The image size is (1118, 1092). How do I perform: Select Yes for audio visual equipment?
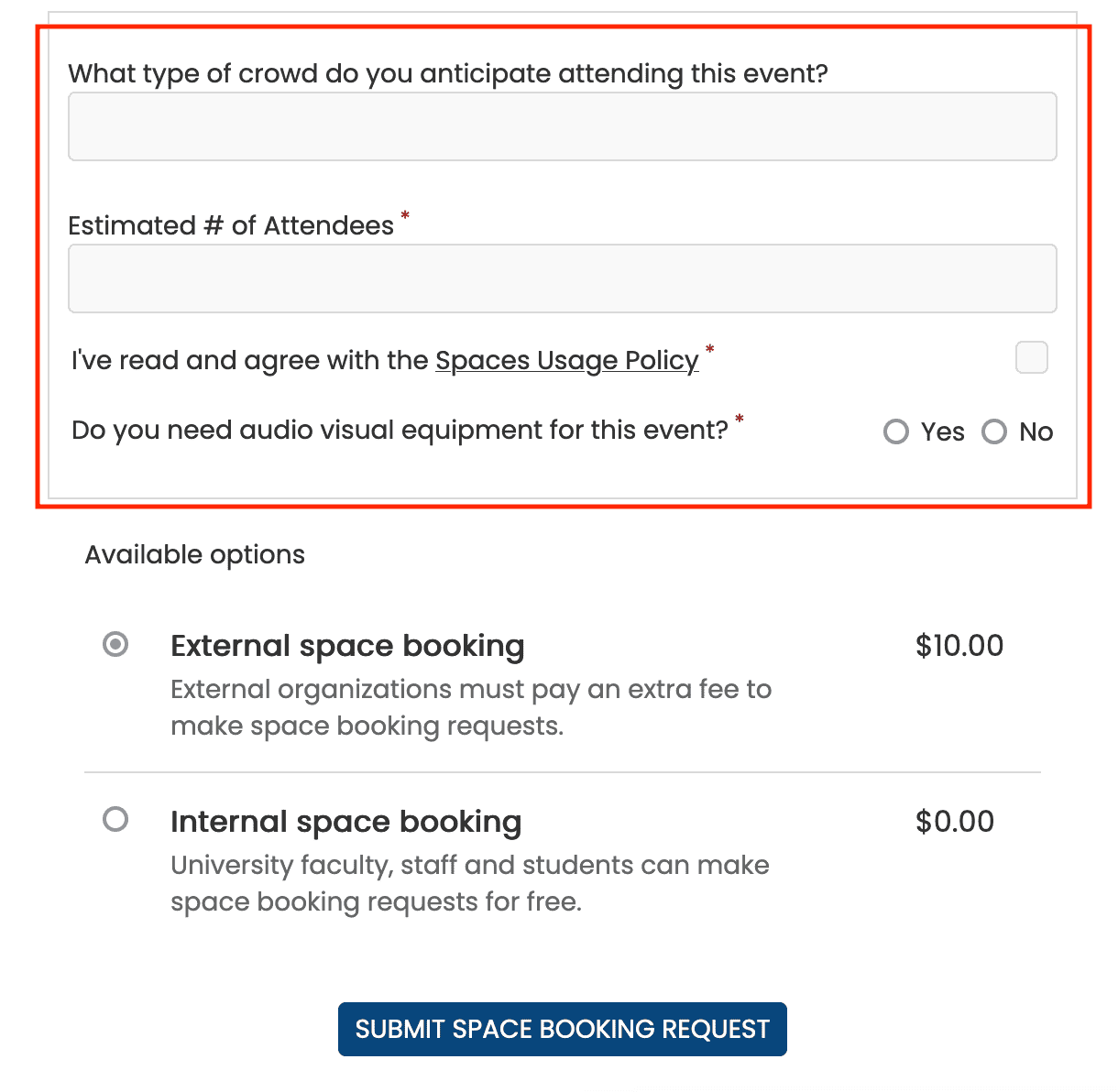895,431
